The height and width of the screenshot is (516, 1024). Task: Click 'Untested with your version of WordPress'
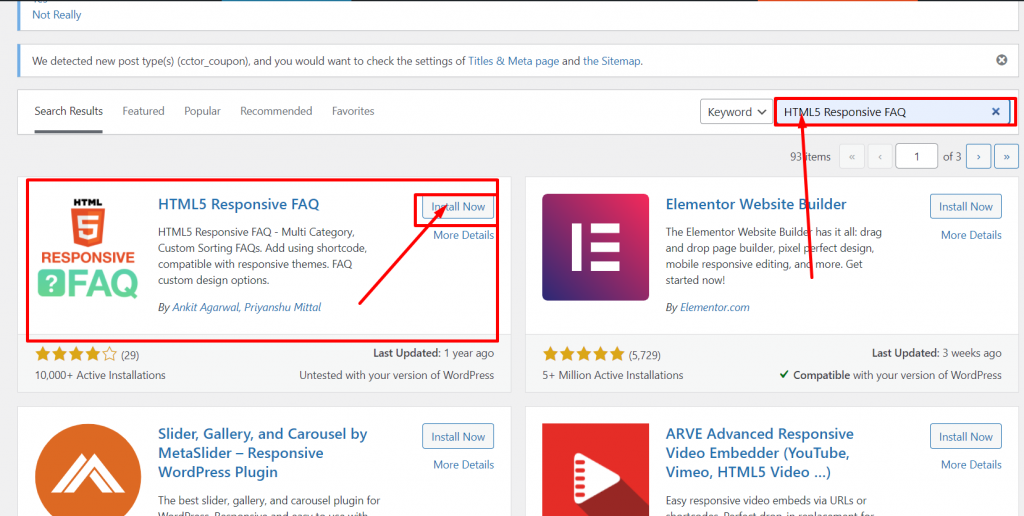pyautogui.click(x=396, y=375)
